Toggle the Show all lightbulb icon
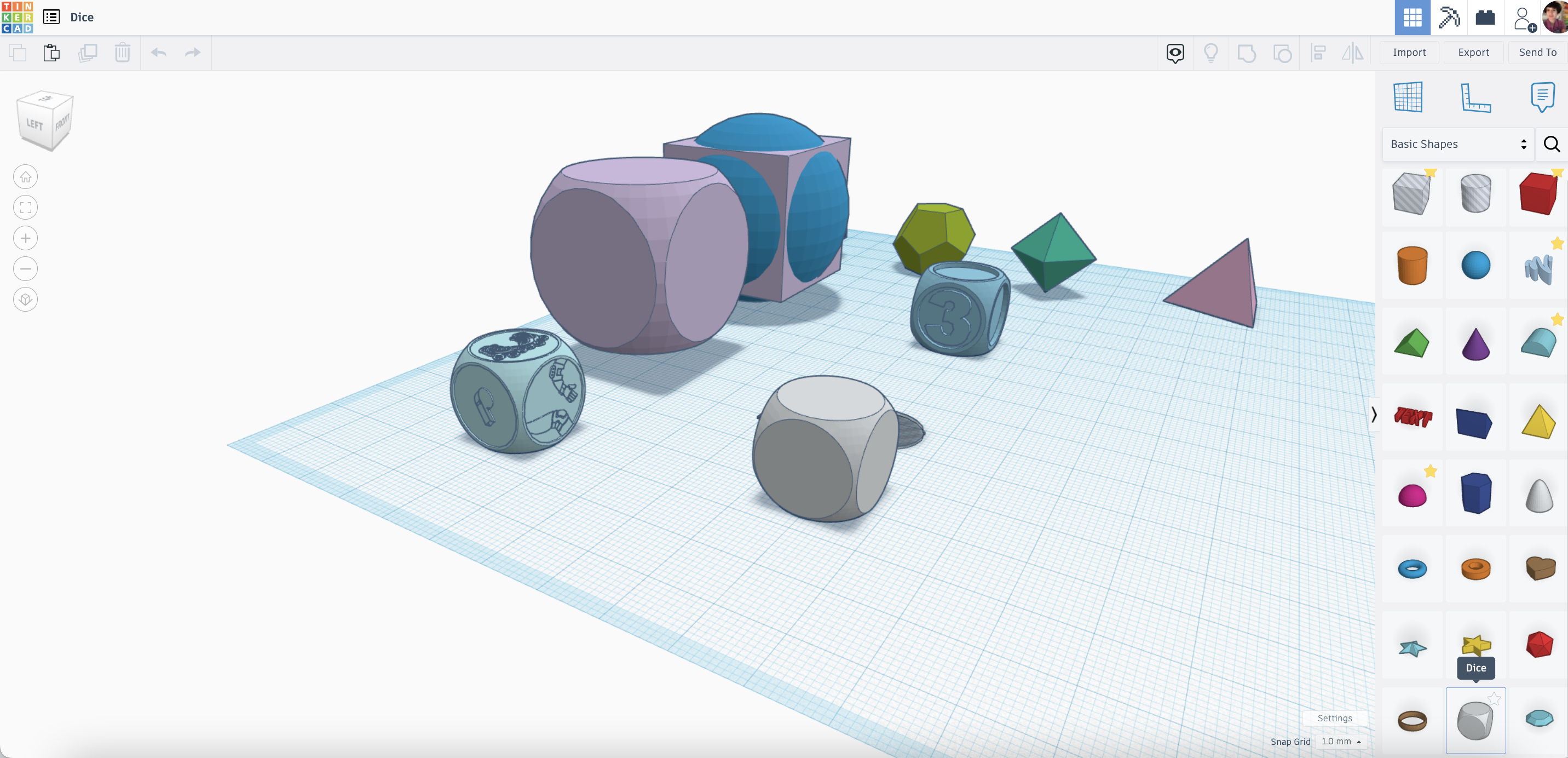 [1210, 53]
